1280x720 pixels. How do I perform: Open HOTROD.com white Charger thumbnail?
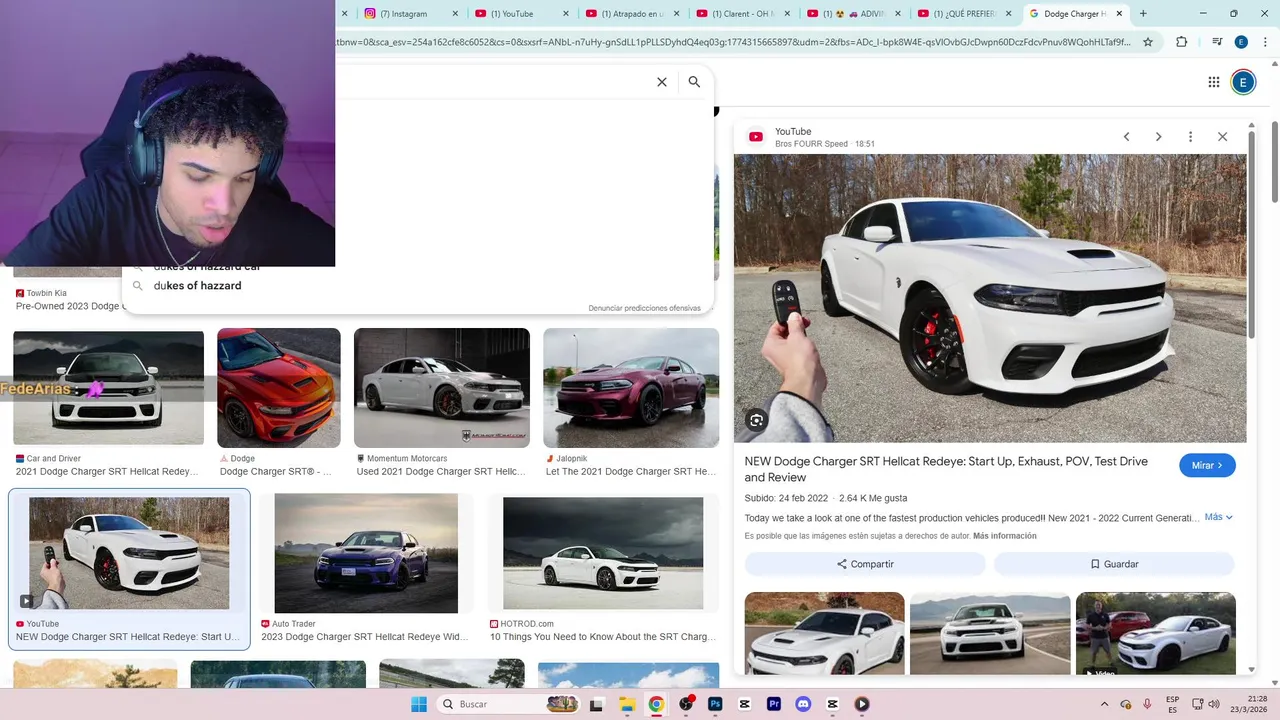(603, 553)
